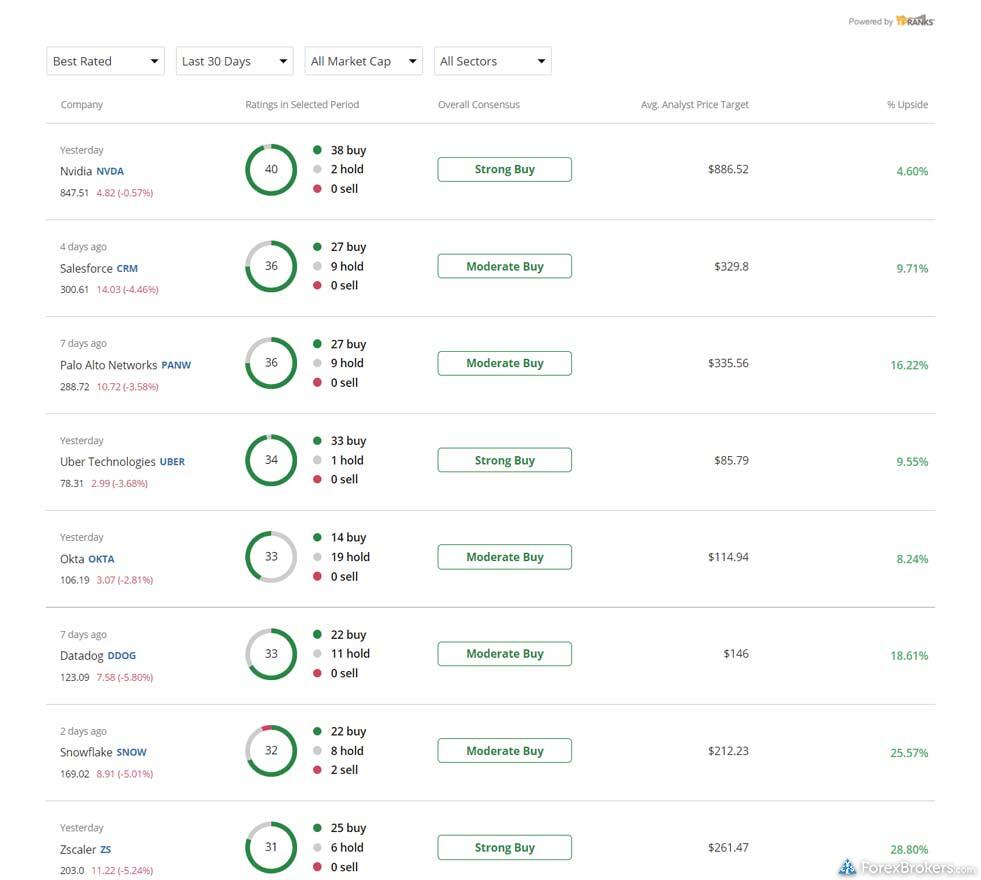Expand the All Sectors filter
This screenshot has height=880, width=981.
(492, 61)
